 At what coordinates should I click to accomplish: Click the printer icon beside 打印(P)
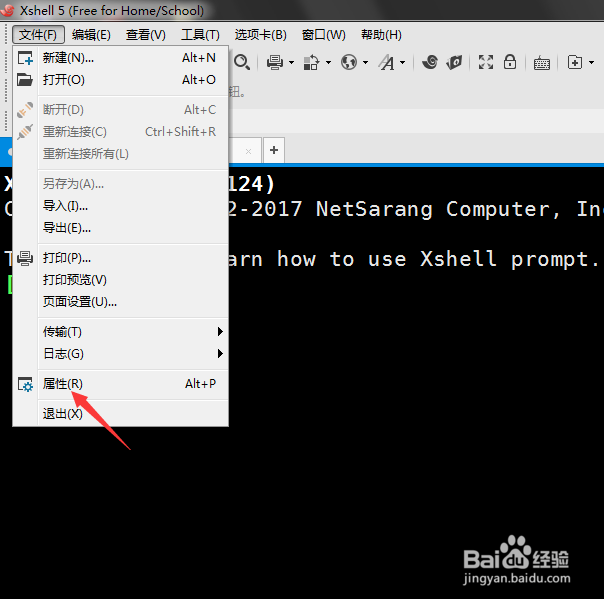25,258
